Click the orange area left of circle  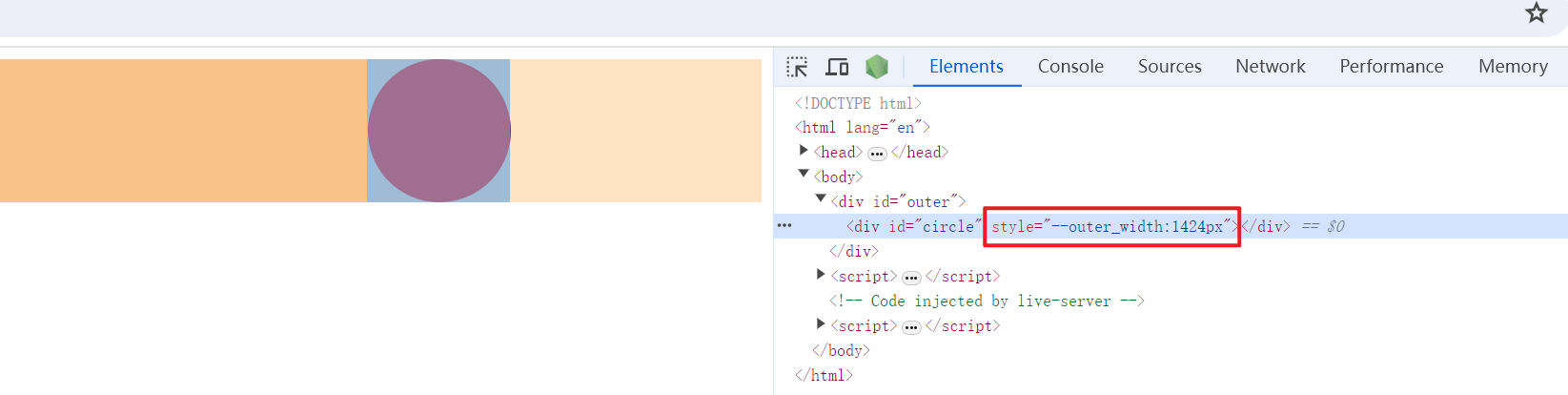[x=183, y=131]
